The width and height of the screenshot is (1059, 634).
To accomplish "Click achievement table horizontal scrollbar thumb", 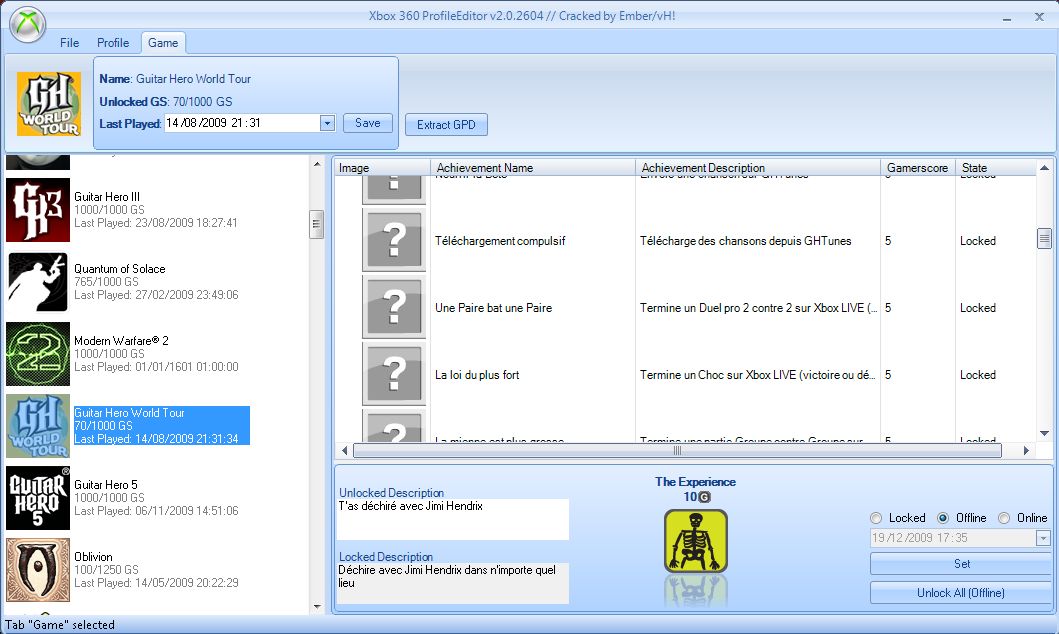I will coord(677,450).
